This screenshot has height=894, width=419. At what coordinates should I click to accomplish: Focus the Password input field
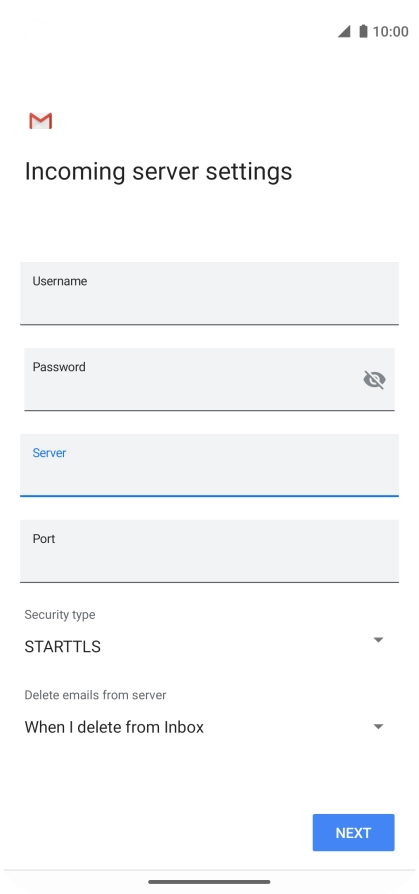(x=209, y=379)
